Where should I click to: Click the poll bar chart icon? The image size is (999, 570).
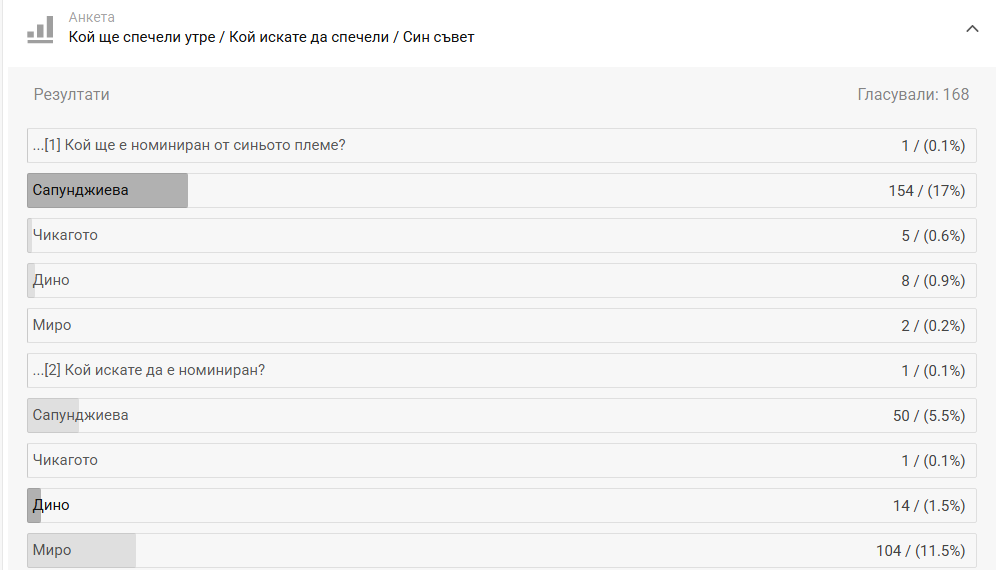pos(40,29)
